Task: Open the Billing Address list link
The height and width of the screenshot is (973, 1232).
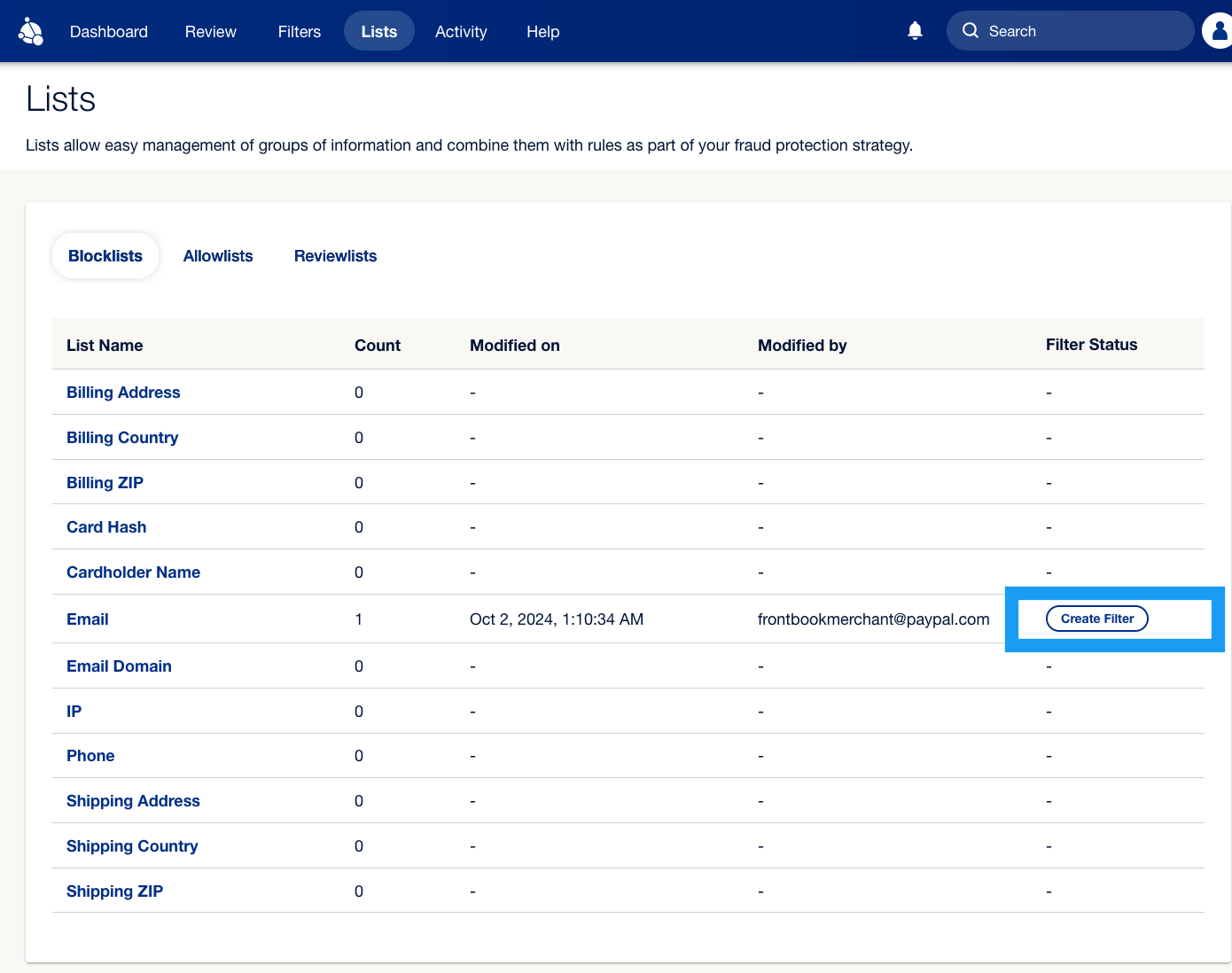Action: tap(123, 393)
